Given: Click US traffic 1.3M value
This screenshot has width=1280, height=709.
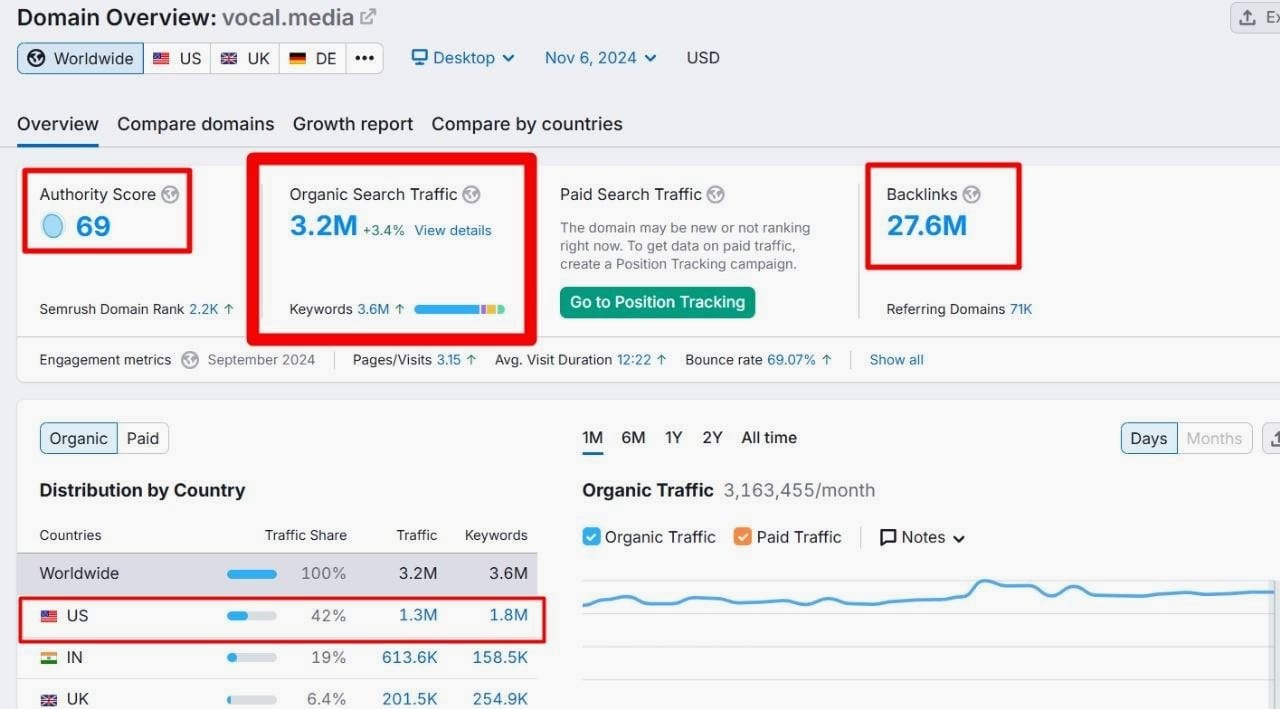Looking at the screenshot, I should coord(418,616).
